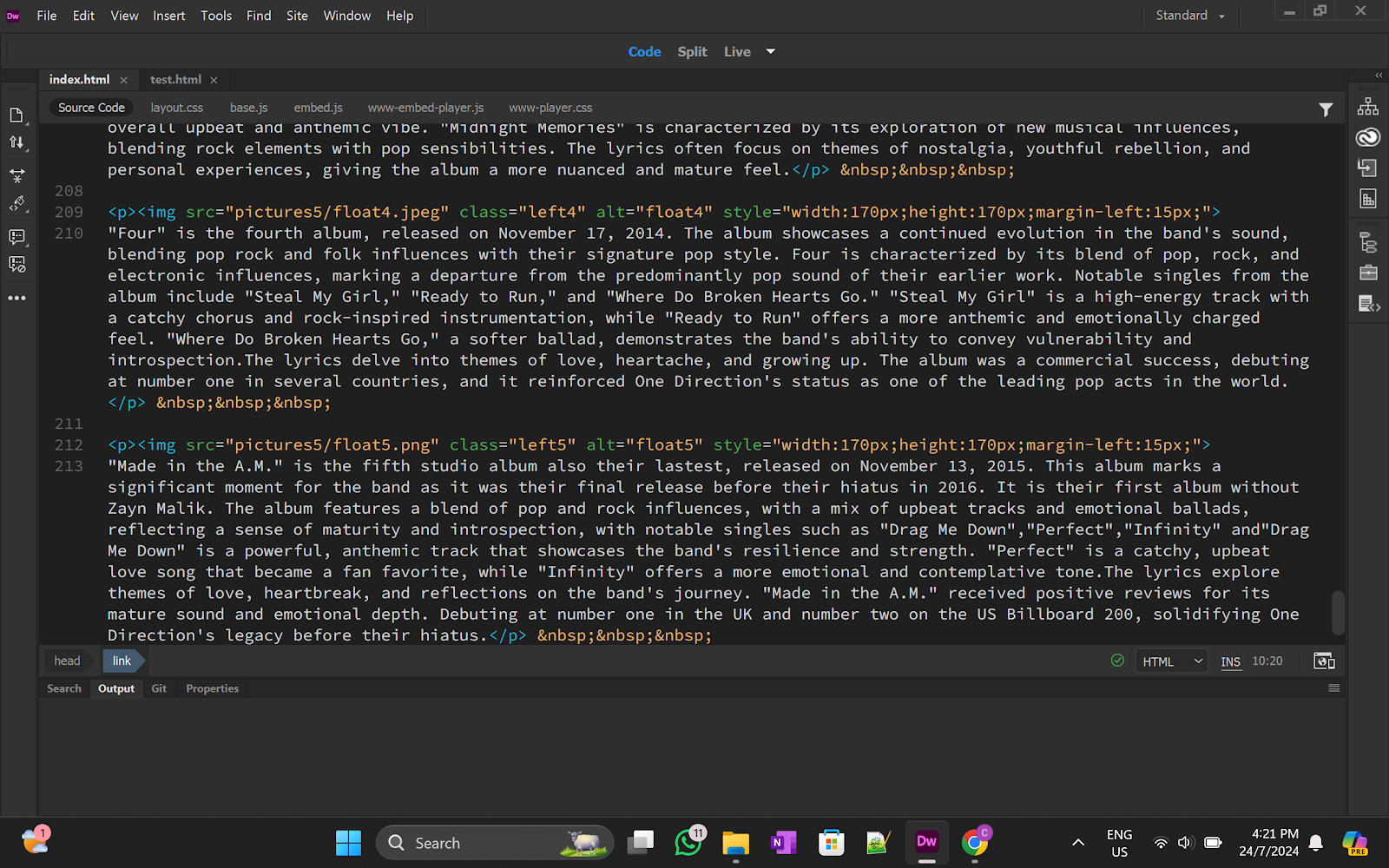Expand panels with double-chevron icon
This screenshot has width=1389, height=868.
1379,76
